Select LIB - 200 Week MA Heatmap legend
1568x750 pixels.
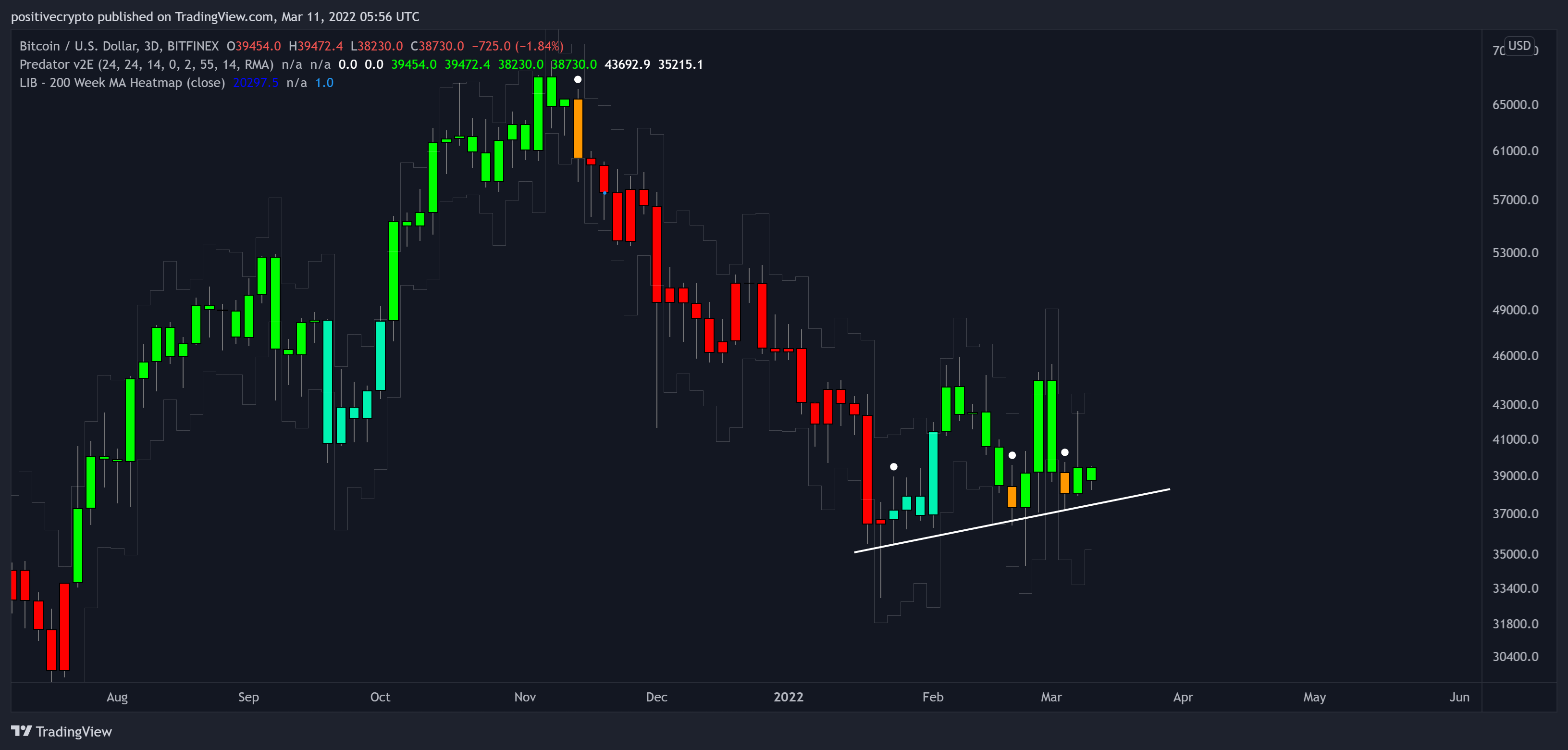click(122, 83)
